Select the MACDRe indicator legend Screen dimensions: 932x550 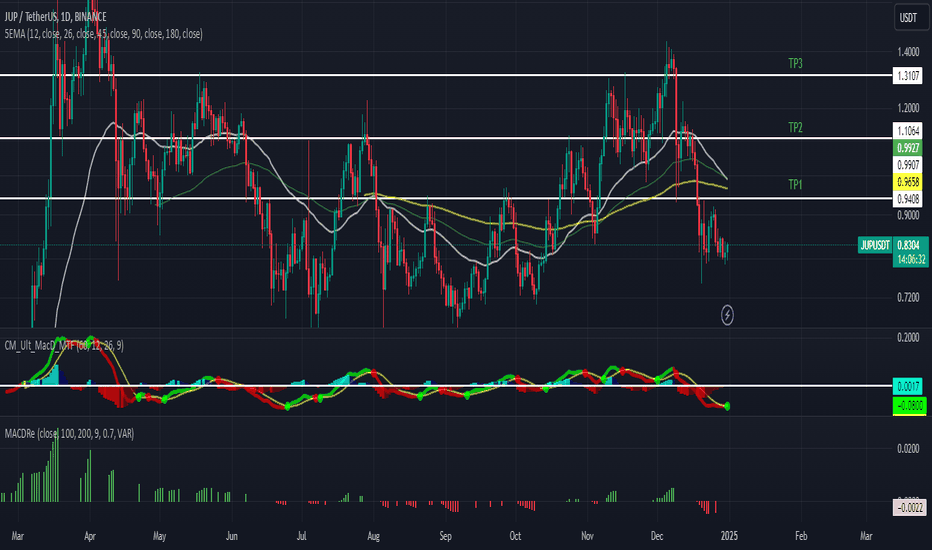[x=69, y=433]
